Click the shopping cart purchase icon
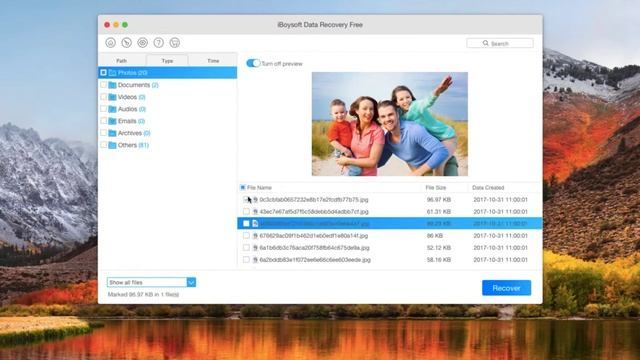This screenshot has width=640, height=360. coord(175,42)
